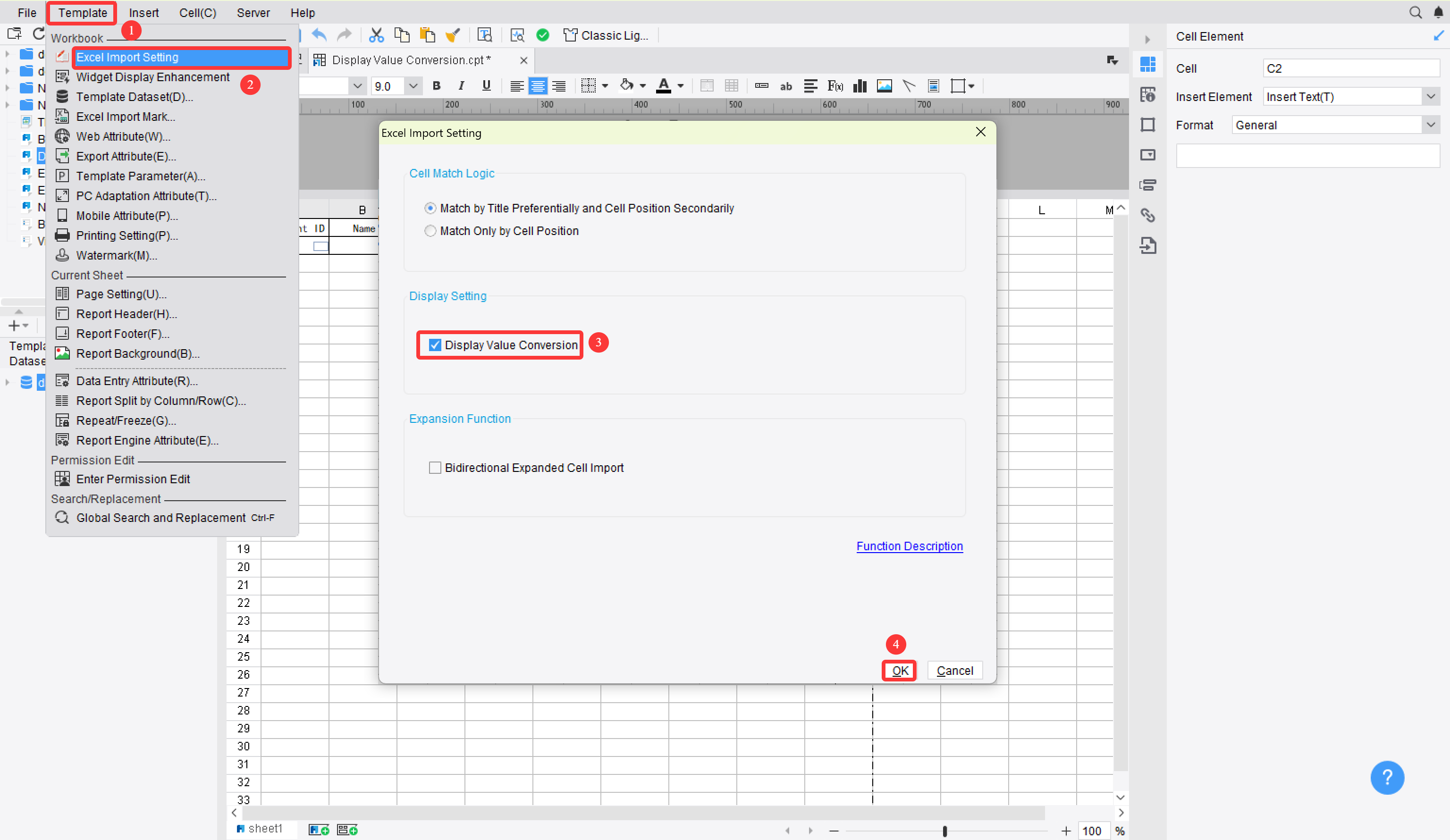Select Match Only by Cell Position
This screenshot has width=1450, height=840.
pyautogui.click(x=430, y=231)
